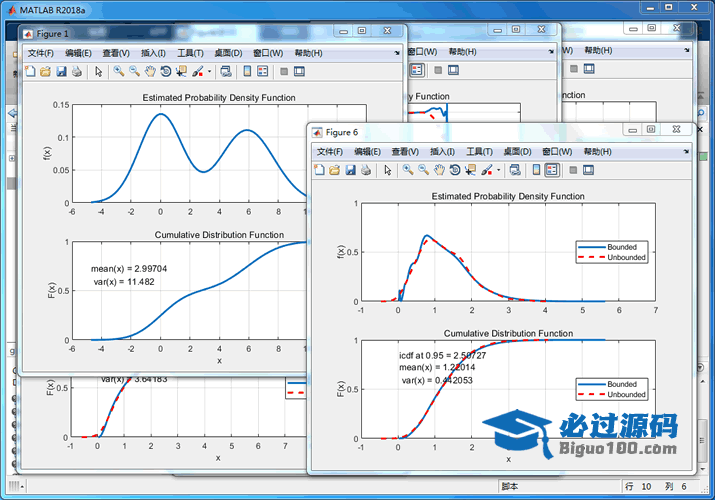
Task: Click Hide Plot Tools in Figure 1
Action: click(x=284, y=72)
